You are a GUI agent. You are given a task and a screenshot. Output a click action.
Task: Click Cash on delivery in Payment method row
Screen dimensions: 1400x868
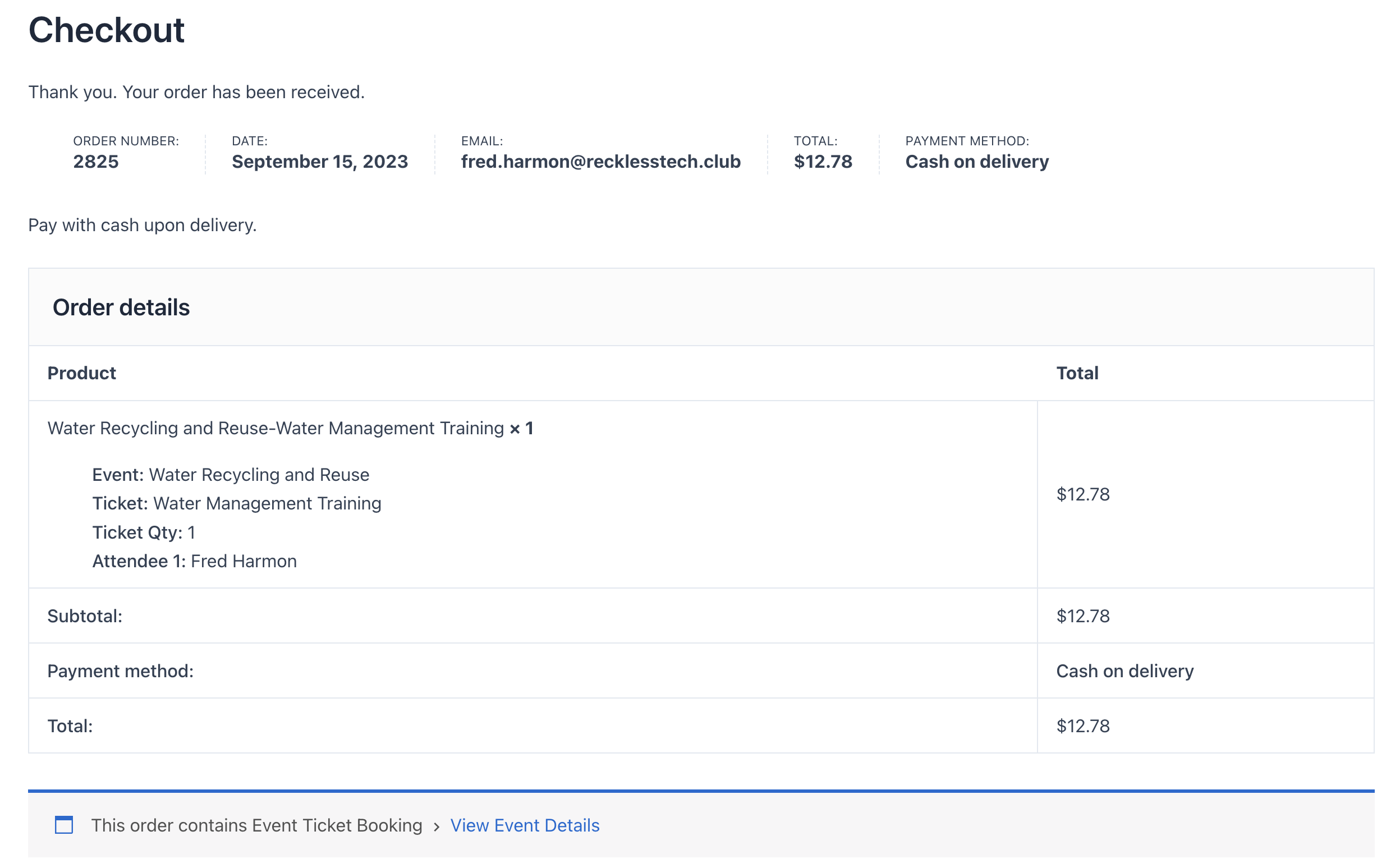click(x=1124, y=671)
